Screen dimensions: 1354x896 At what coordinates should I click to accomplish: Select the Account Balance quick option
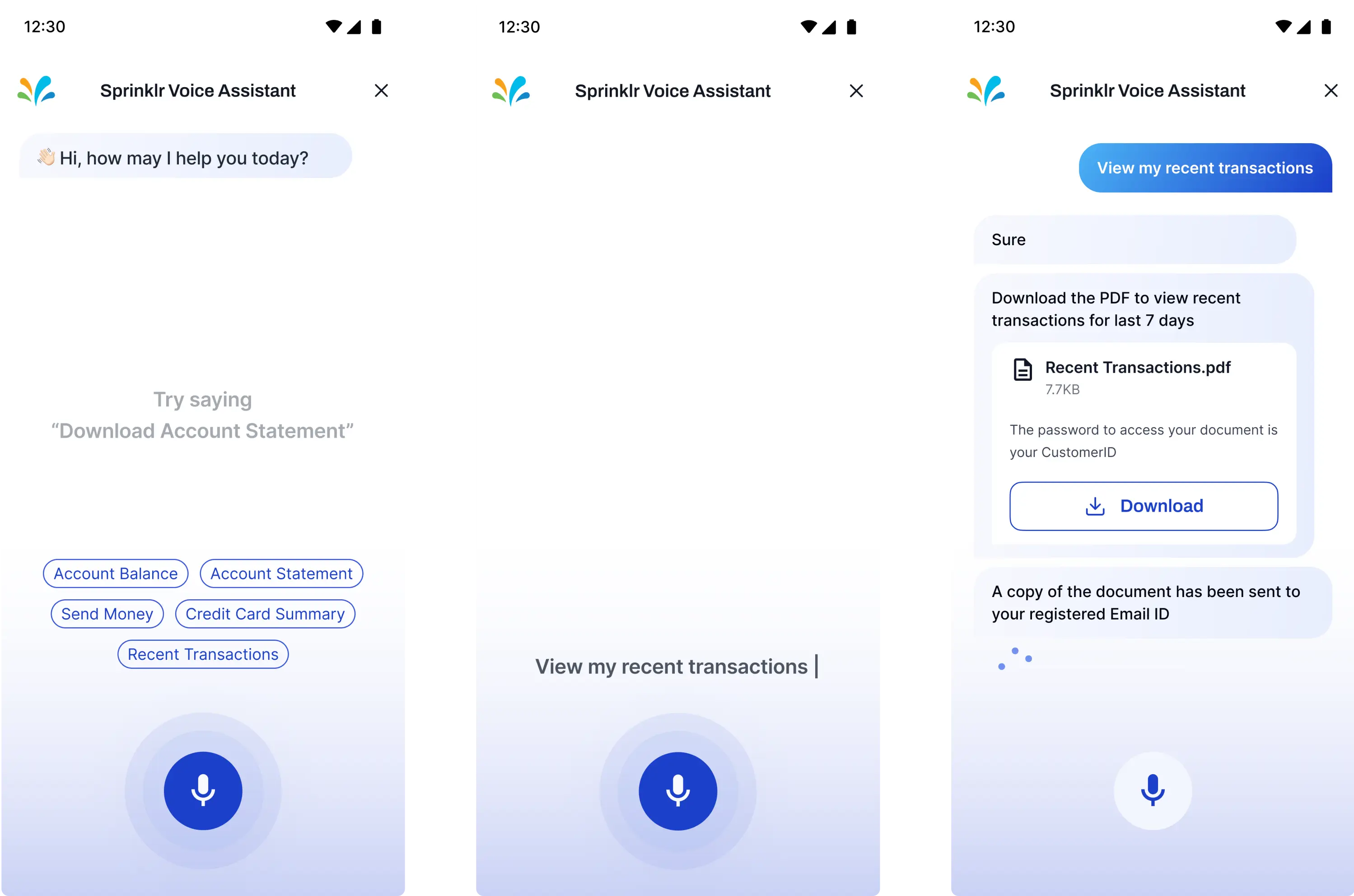(x=116, y=573)
